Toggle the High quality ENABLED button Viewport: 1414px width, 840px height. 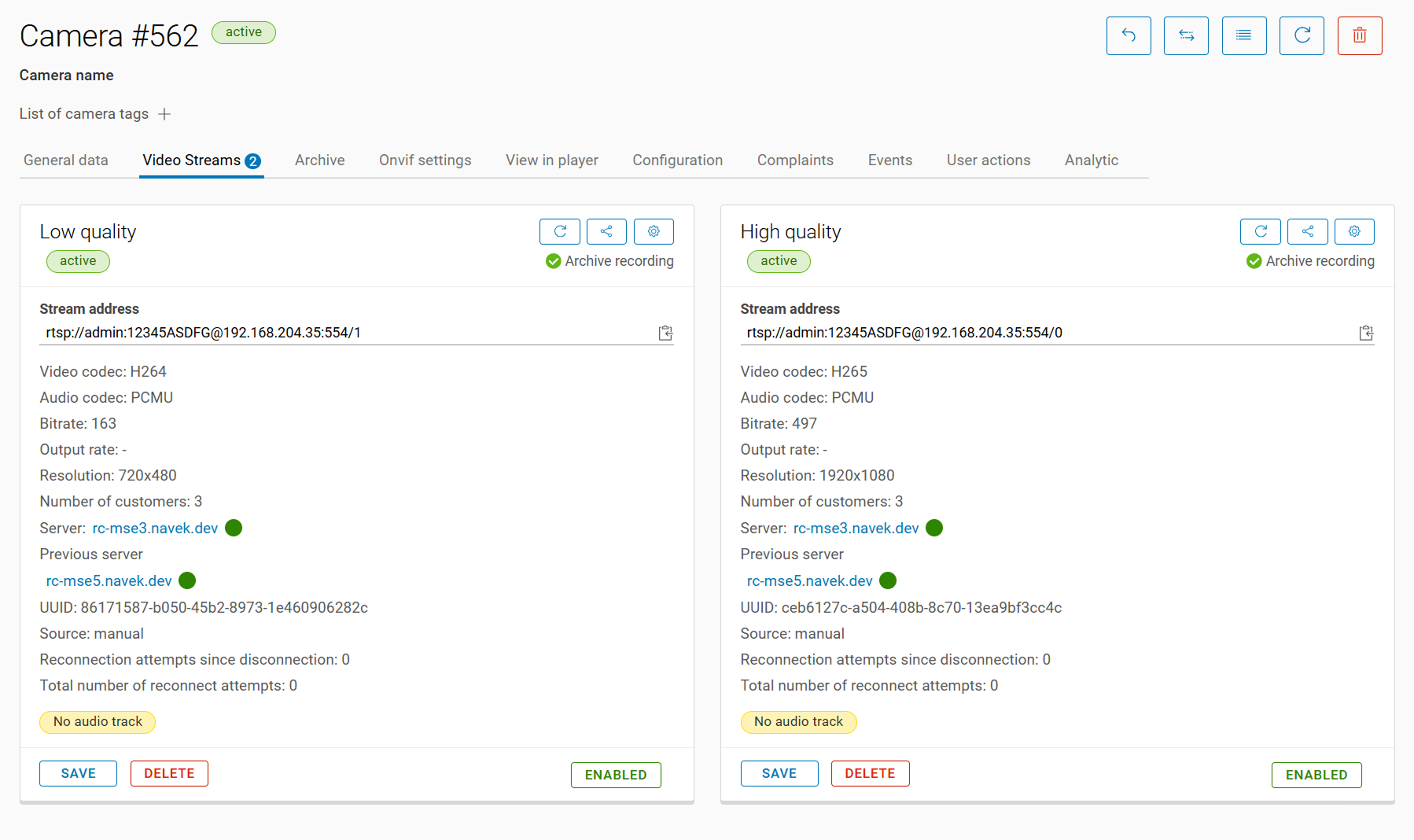click(x=1316, y=775)
